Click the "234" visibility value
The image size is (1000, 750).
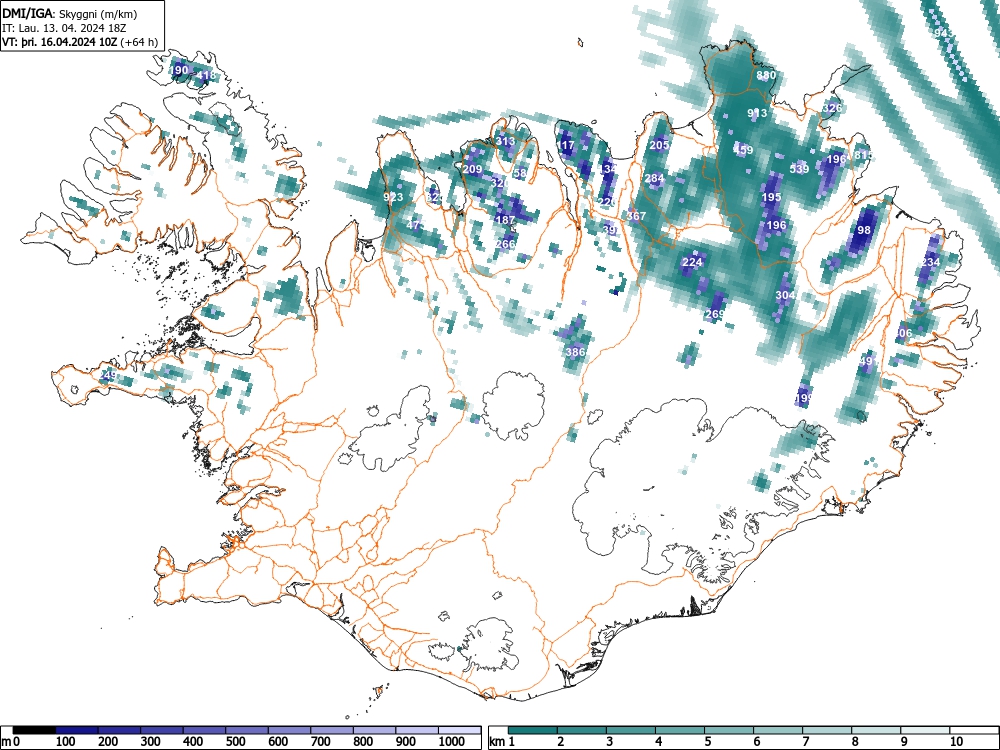pyautogui.click(x=930, y=261)
